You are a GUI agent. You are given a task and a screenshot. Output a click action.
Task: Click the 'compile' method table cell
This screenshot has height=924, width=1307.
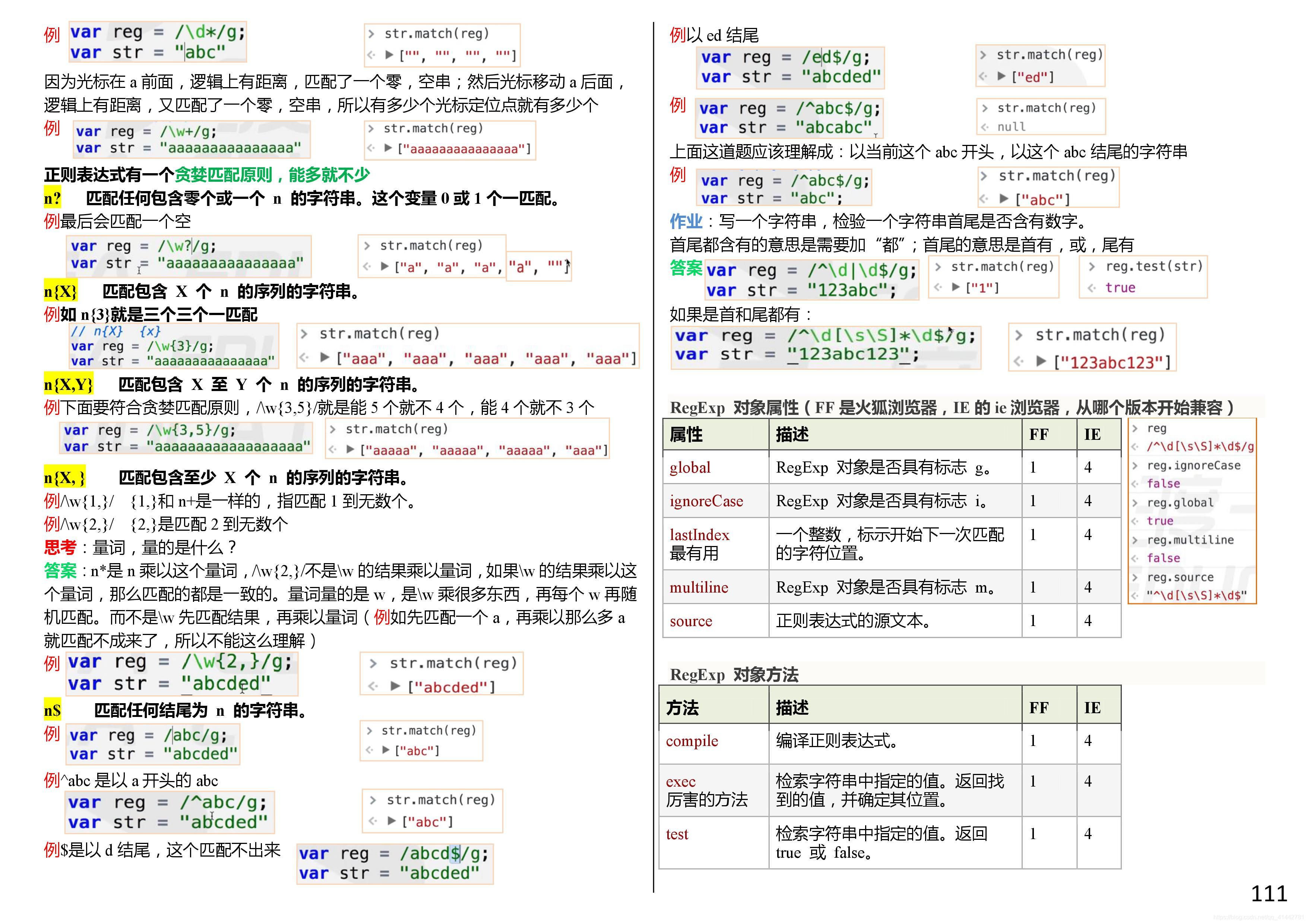click(x=714, y=744)
